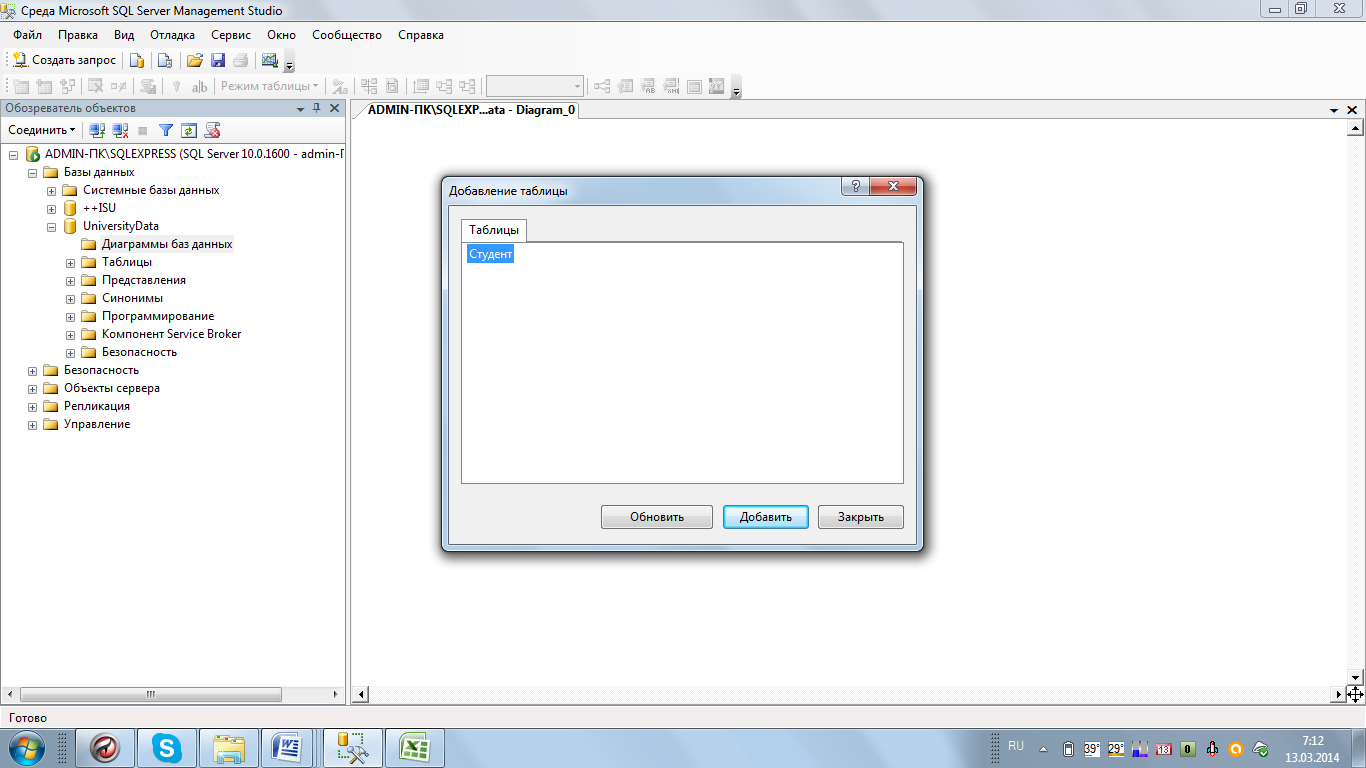1366x768 pixels.
Task: Open the Сервис menu
Action: tap(231, 35)
